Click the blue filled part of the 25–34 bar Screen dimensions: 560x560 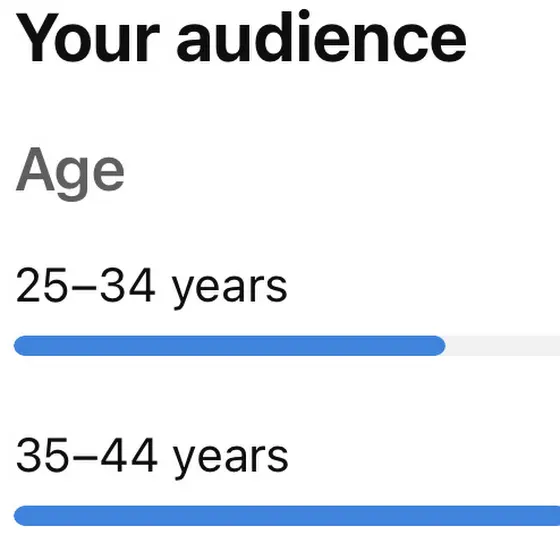click(x=230, y=346)
